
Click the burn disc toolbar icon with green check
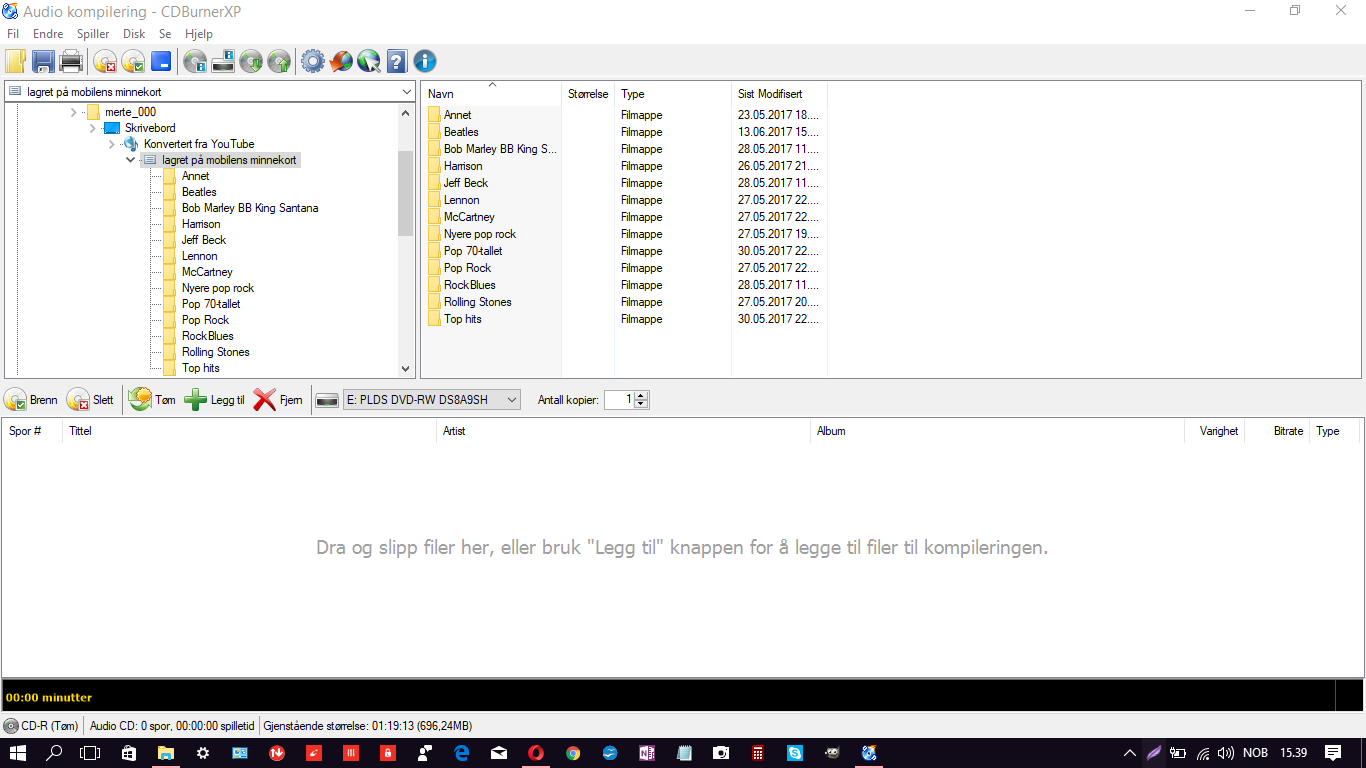click(x=133, y=62)
